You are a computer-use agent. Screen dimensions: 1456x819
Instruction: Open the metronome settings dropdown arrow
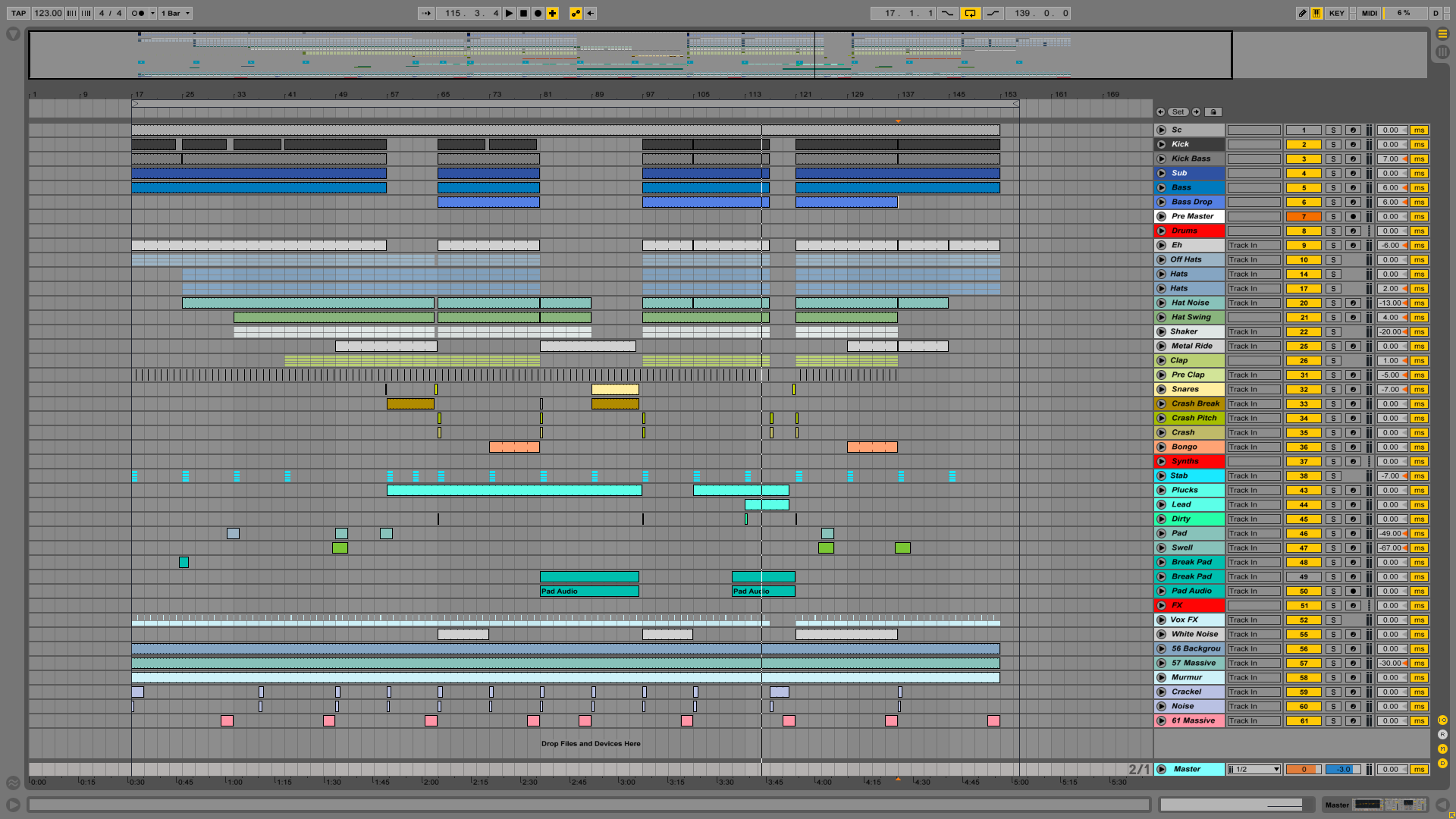[x=152, y=13]
